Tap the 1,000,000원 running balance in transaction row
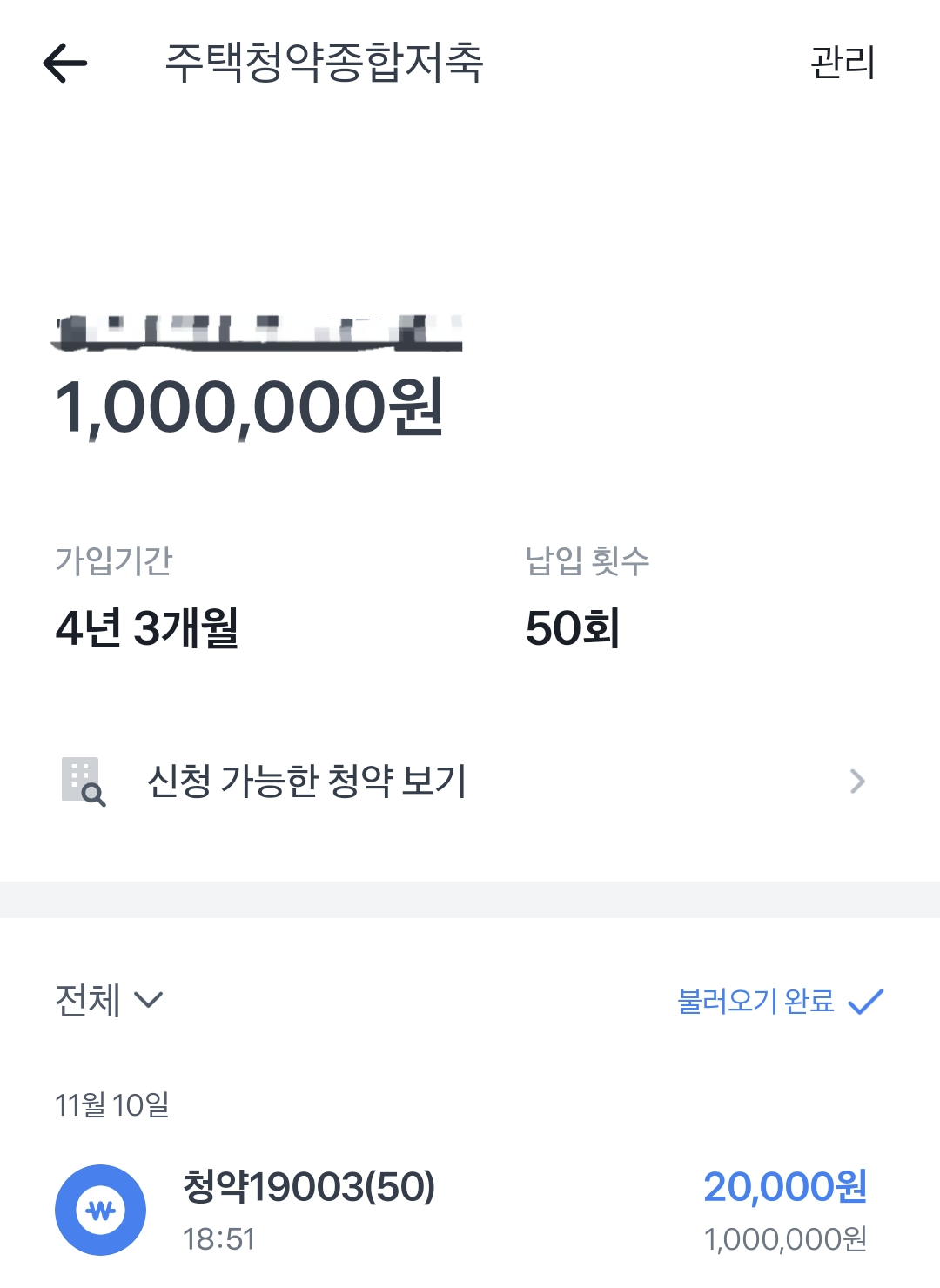This screenshot has width=940, height=1288. point(785,1238)
